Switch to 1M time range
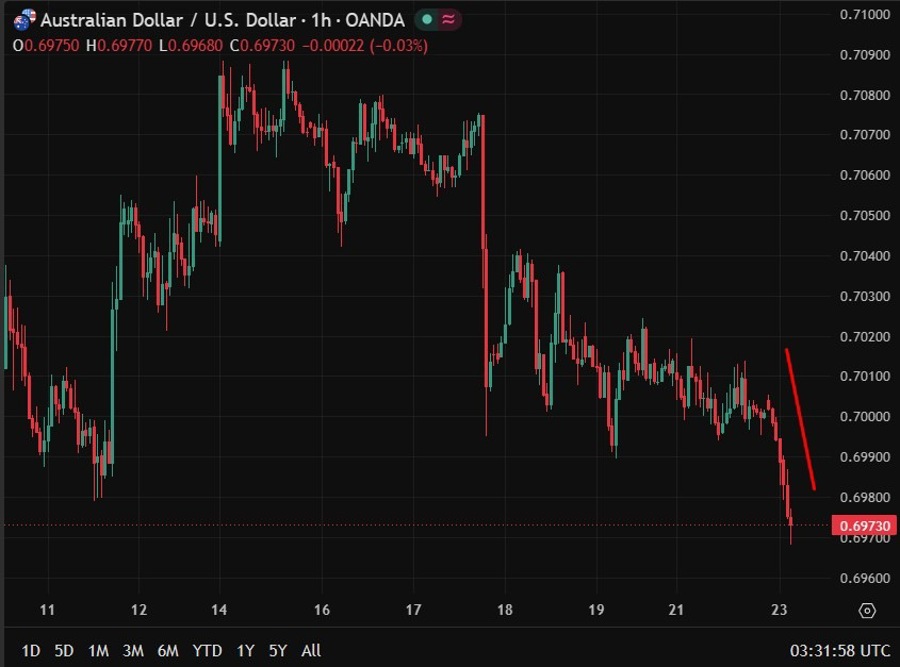Image resolution: width=900 pixels, height=667 pixels. 98,650
